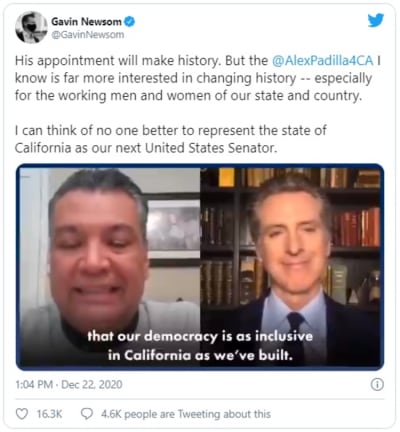Like the tweet via heart icon
The height and width of the screenshot is (432, 400).
[x=22, y=414]
